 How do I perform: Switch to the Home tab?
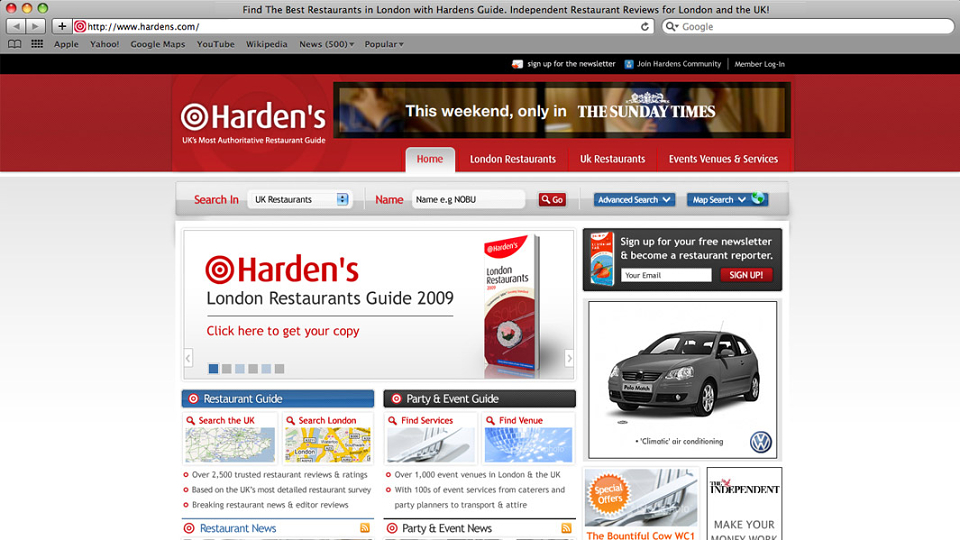tap(430, 159)
